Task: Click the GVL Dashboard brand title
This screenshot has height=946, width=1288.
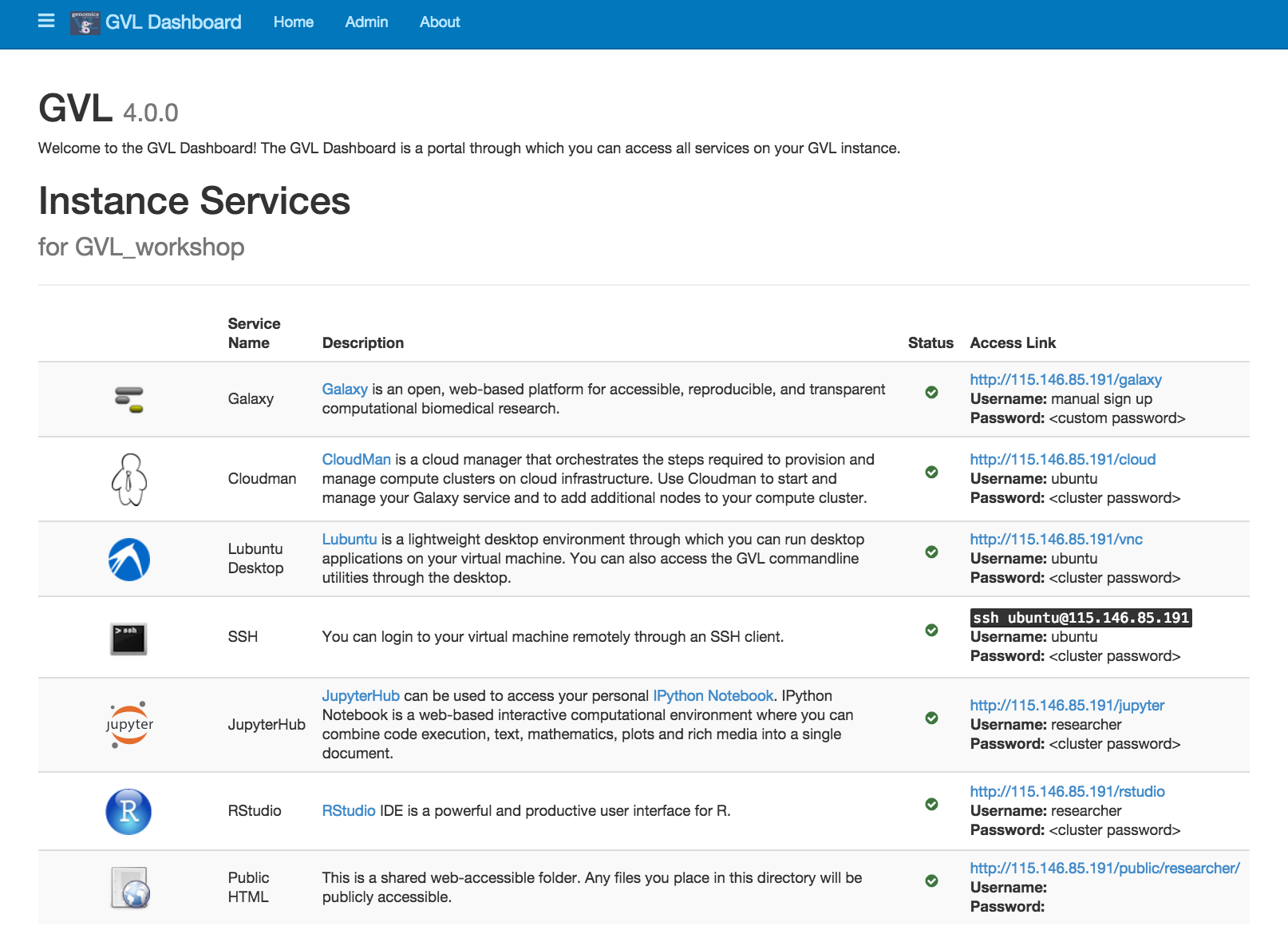Action: click(x=173, y=22)
